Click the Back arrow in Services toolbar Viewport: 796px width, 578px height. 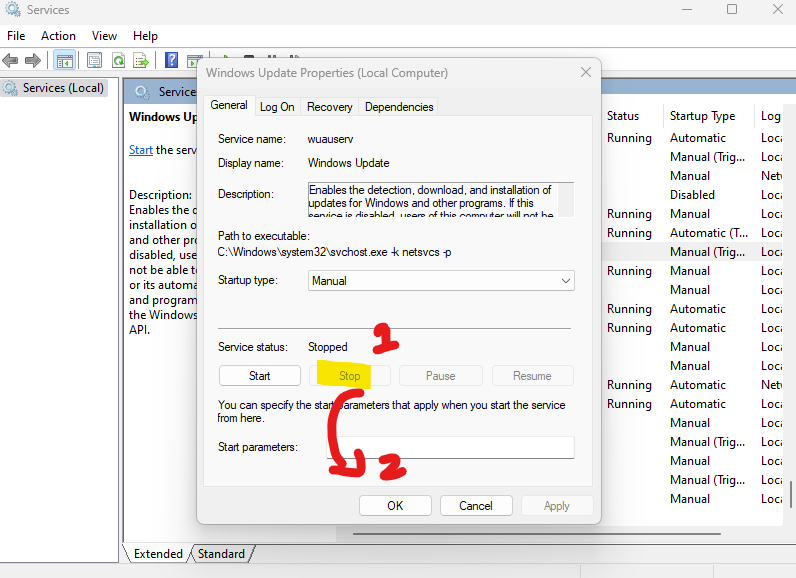10,61
